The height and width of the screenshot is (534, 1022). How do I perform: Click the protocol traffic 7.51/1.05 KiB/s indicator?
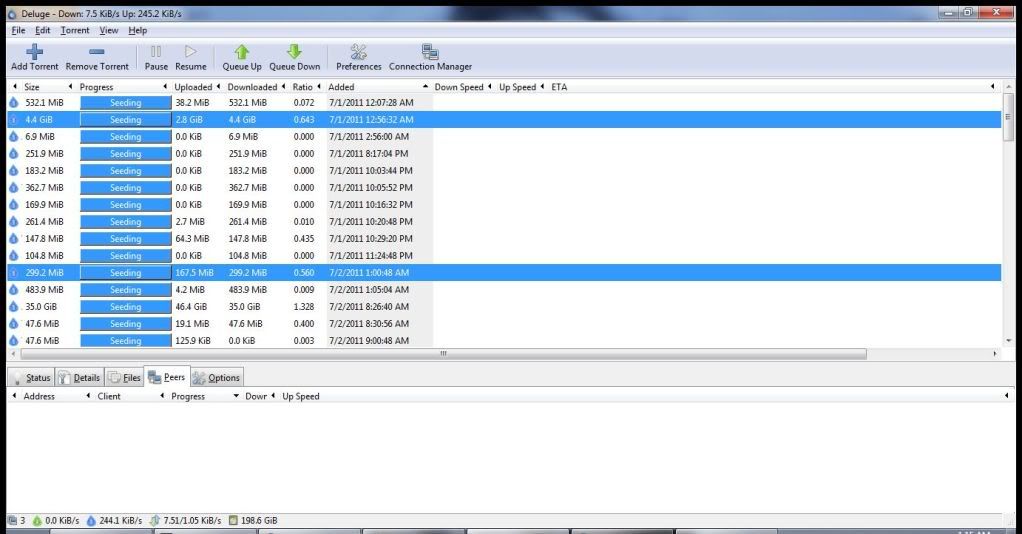click(x=186, y=520)
